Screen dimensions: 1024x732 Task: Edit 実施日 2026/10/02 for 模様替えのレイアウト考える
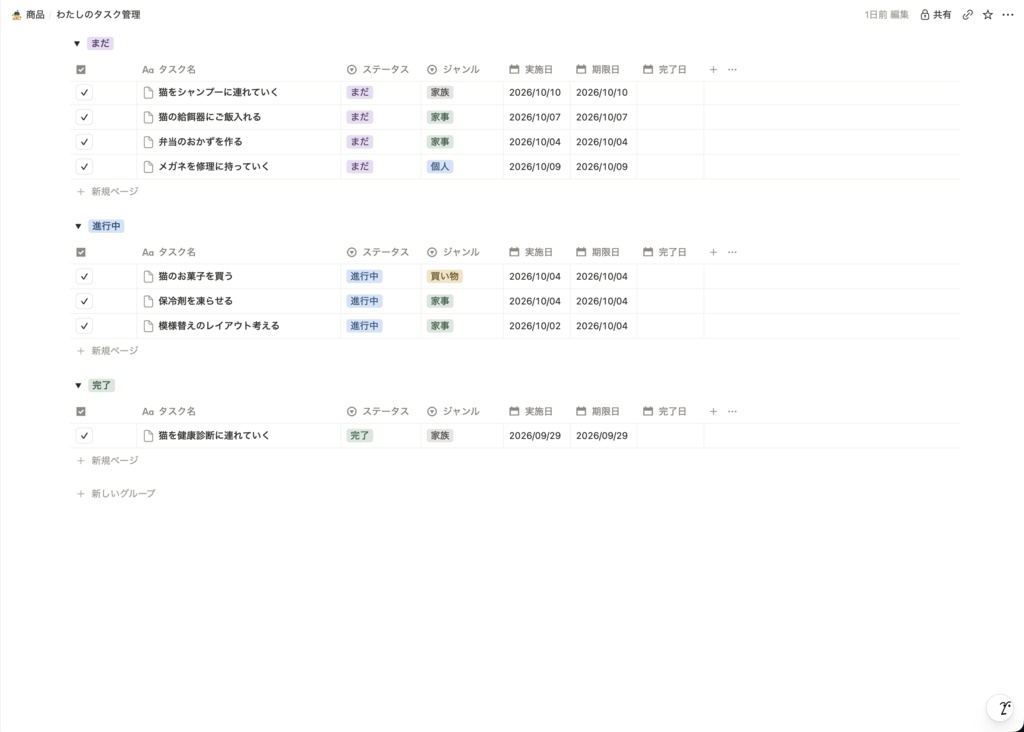[536, 326]
